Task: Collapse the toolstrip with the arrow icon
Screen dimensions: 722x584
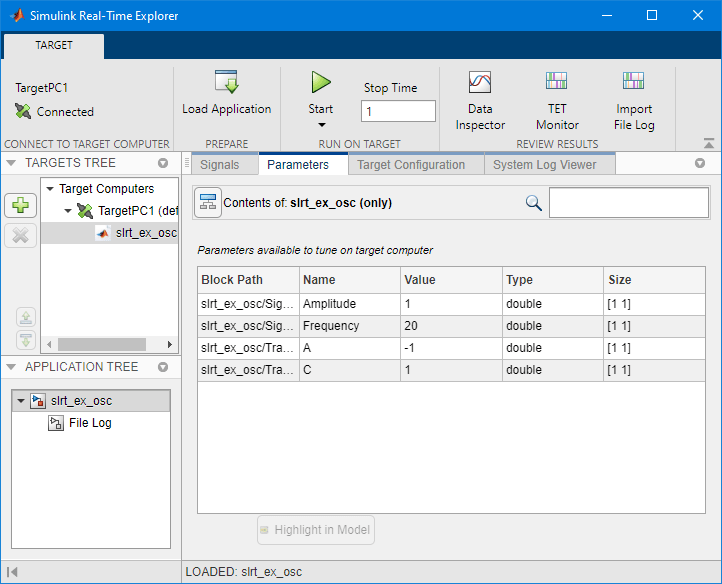Action: [x=709, y=144]
